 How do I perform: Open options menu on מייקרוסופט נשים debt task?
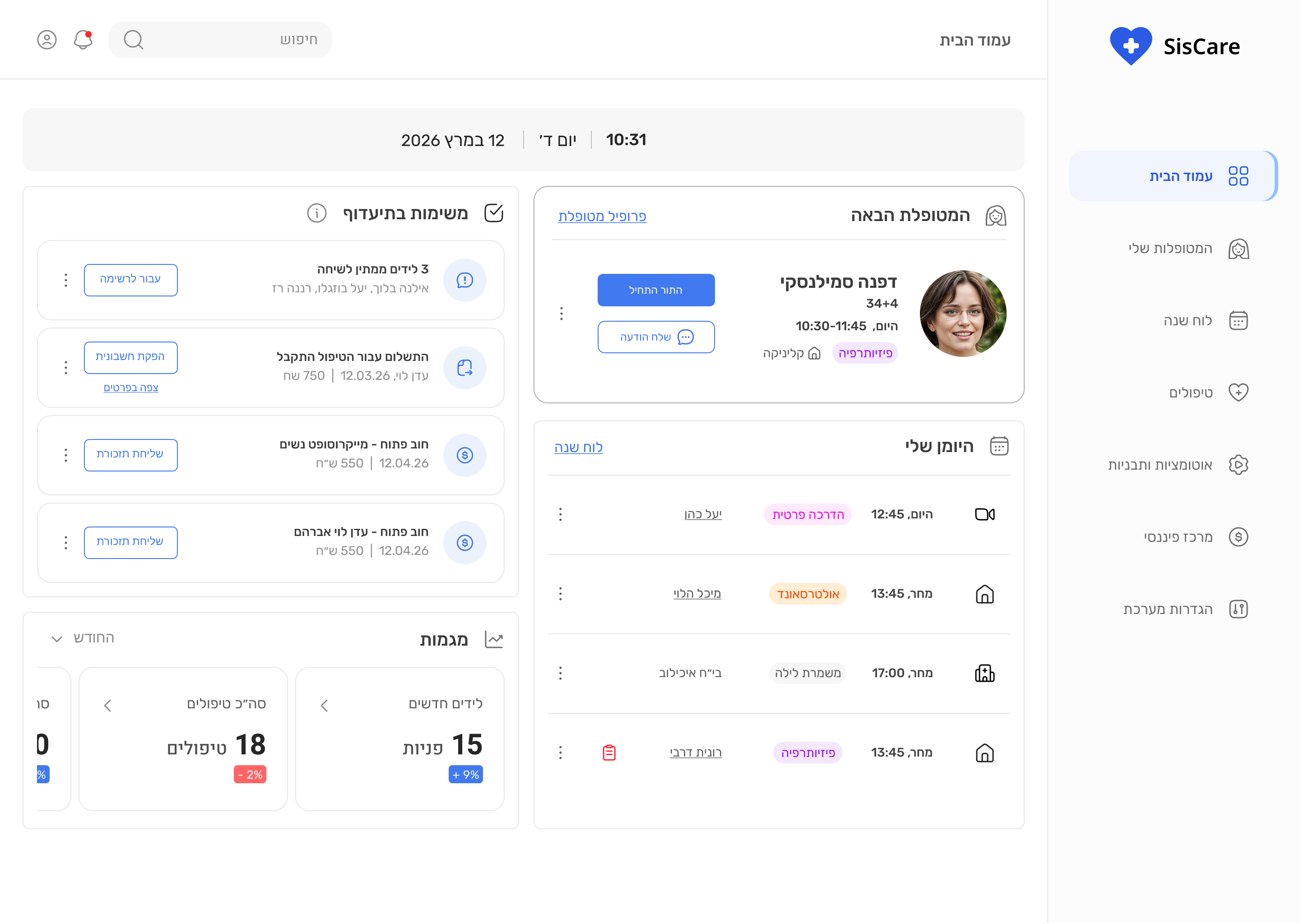(66, 455)
